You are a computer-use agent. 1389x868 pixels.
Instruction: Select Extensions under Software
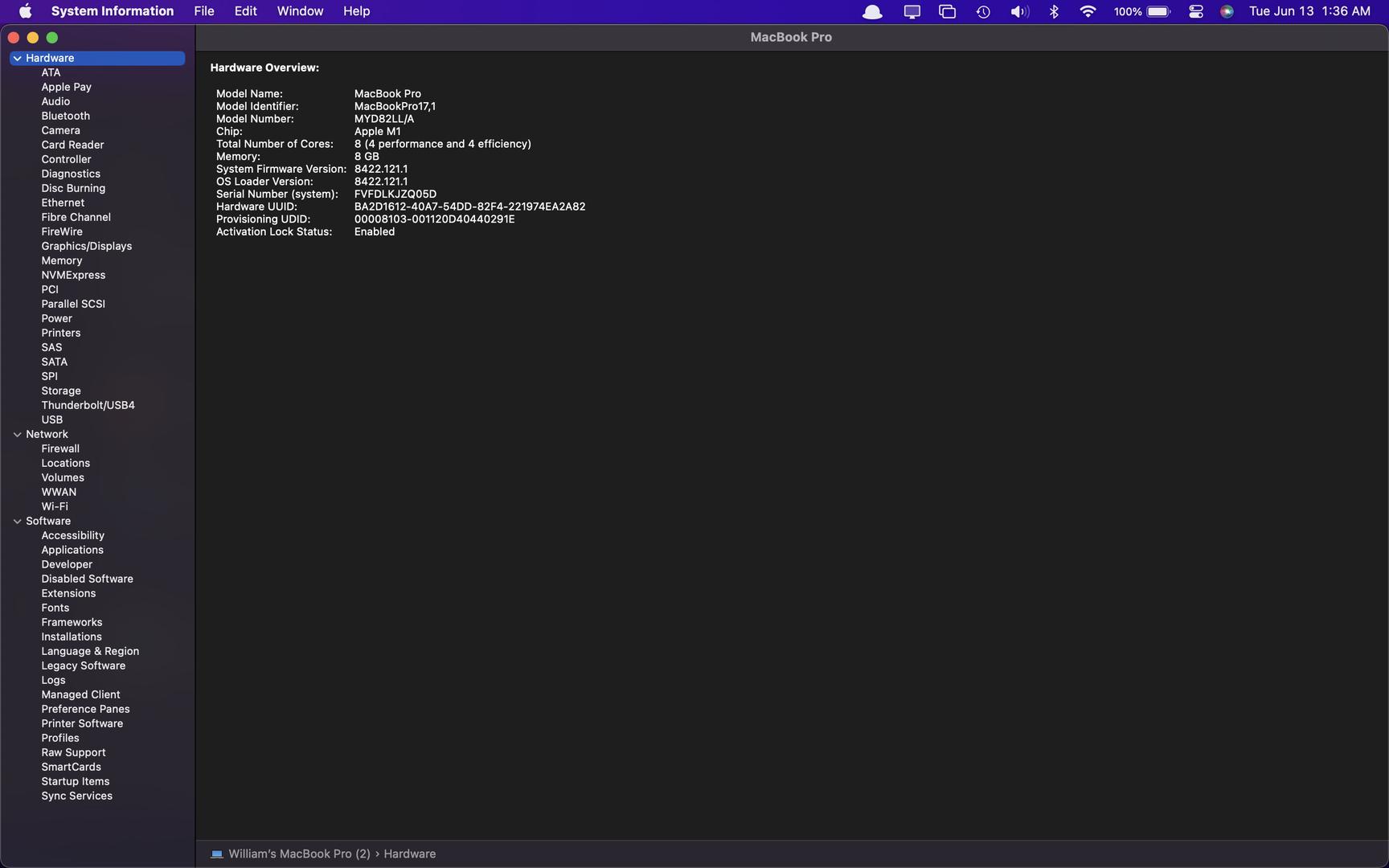point(68,593)
